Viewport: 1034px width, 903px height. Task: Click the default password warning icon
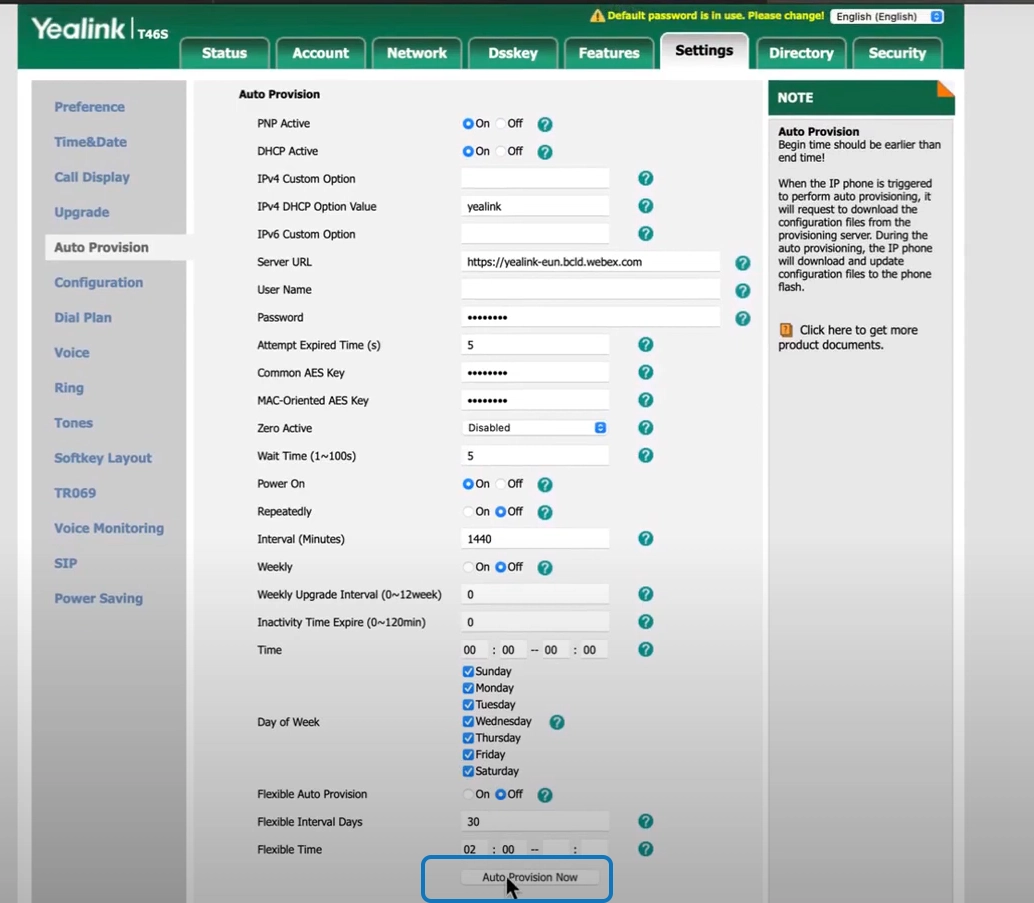coord(597,16)
